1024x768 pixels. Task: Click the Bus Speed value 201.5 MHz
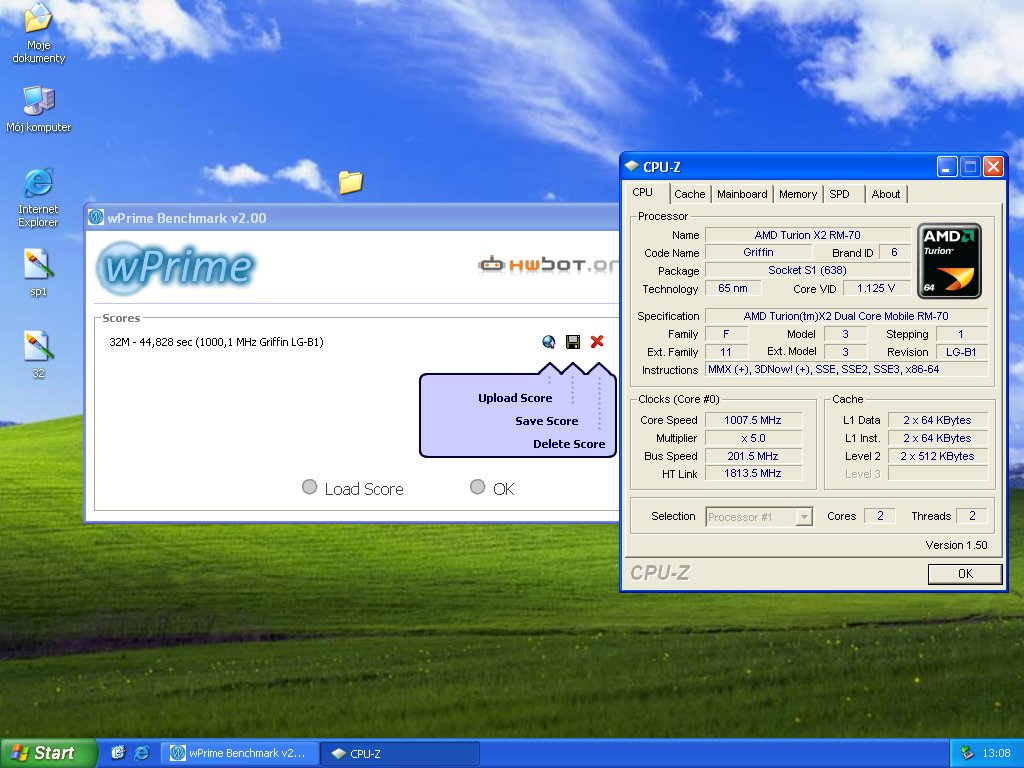[x=753, y=456]
